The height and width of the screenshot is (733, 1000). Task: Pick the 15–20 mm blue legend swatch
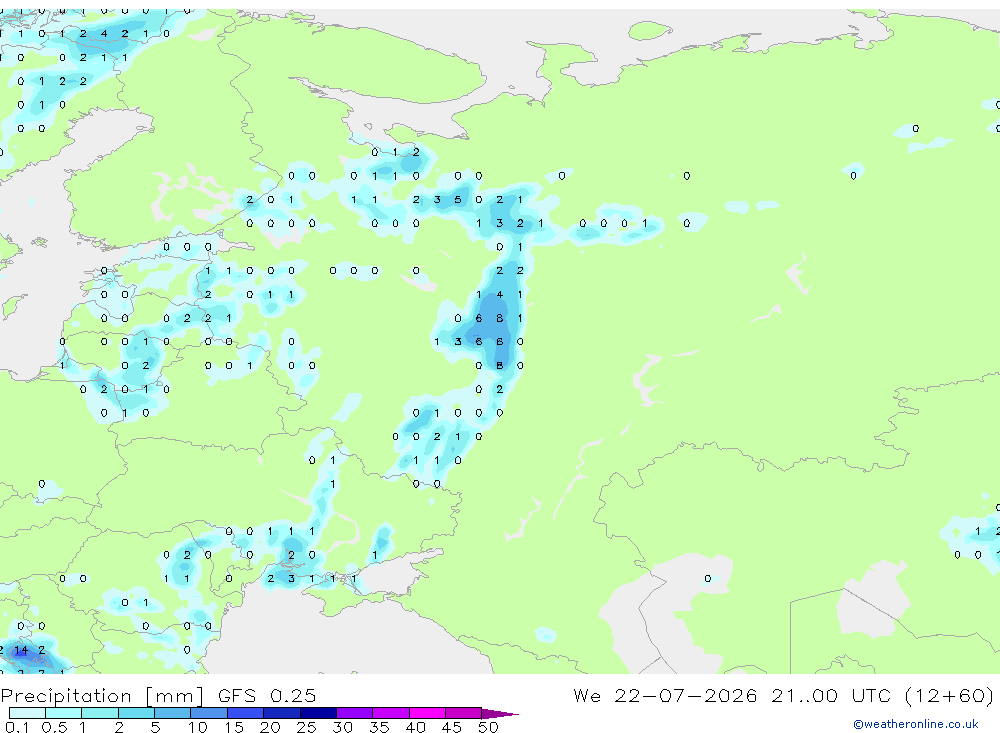coord(245,713)
